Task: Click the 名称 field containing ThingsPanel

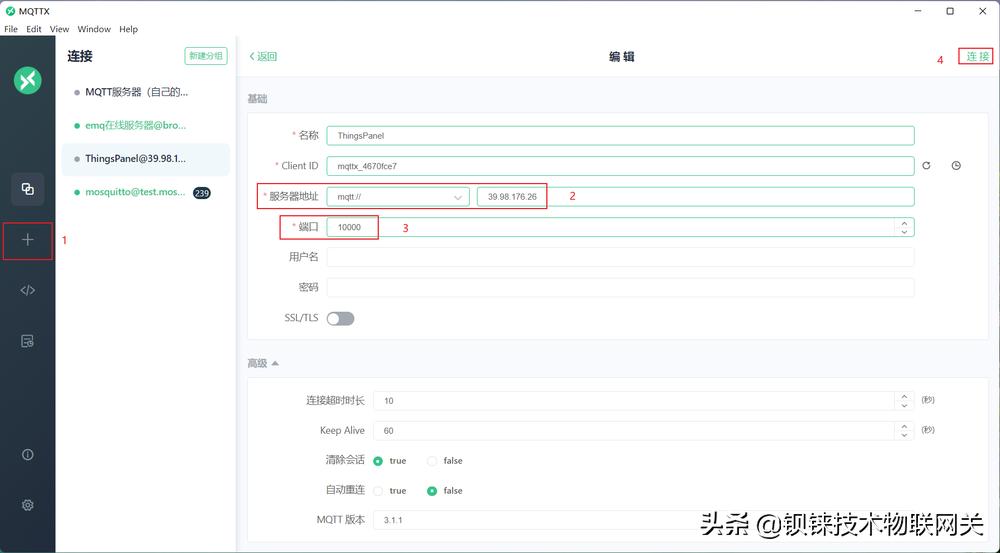Action: (620, 136)
